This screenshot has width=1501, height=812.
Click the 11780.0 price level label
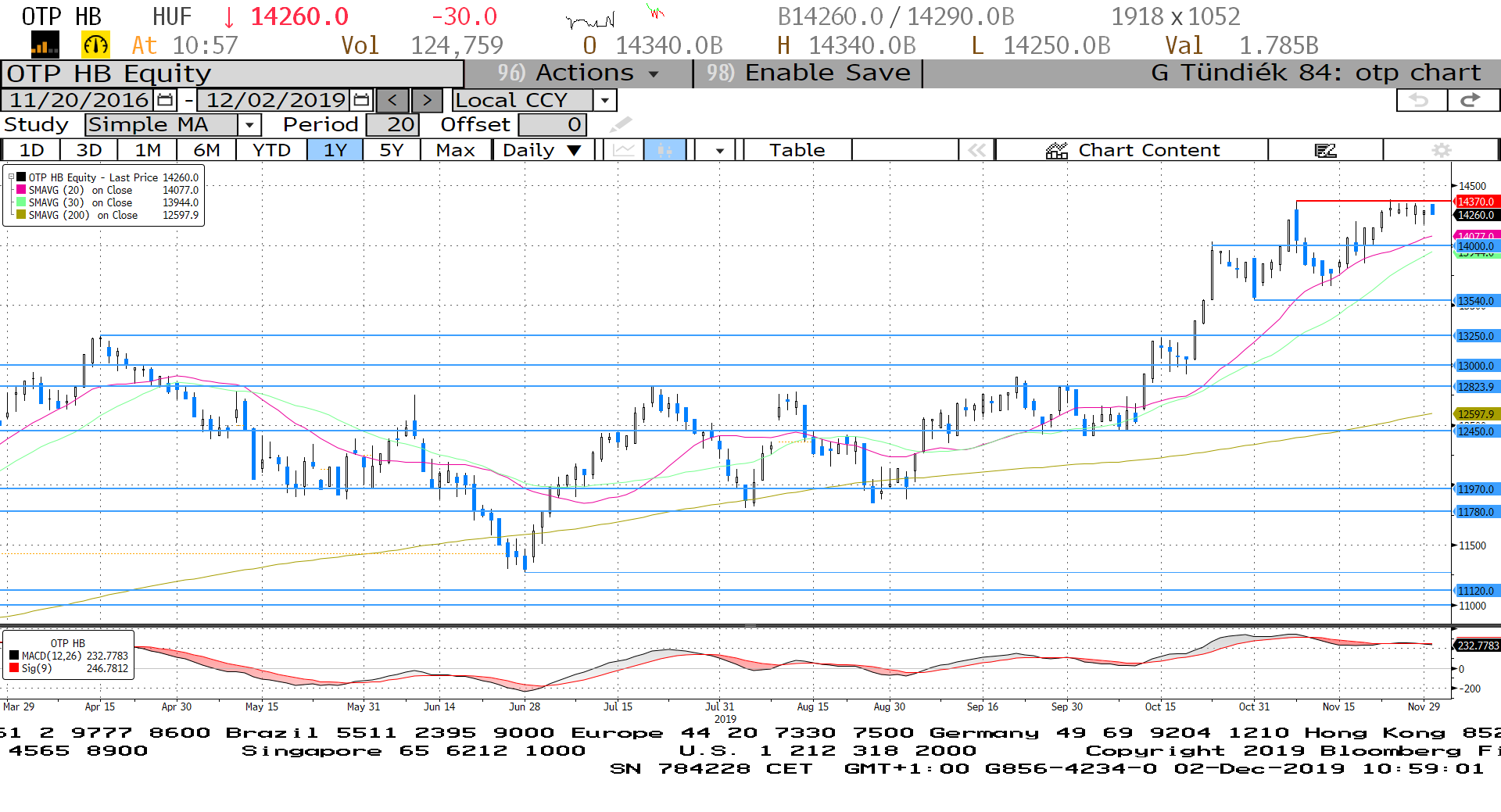[x=1476, y=512]
